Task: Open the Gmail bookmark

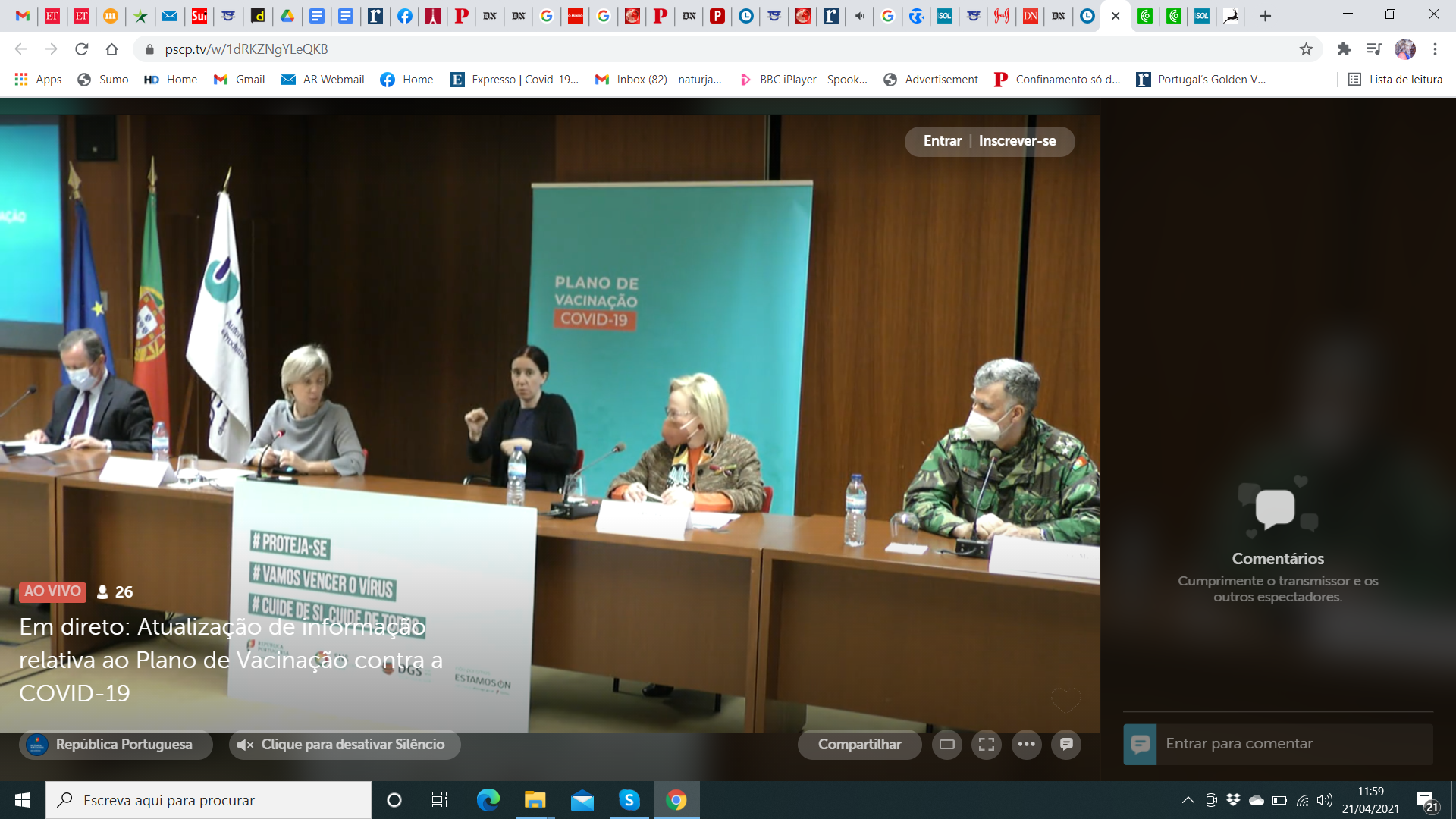Action: tap(240, 80)
